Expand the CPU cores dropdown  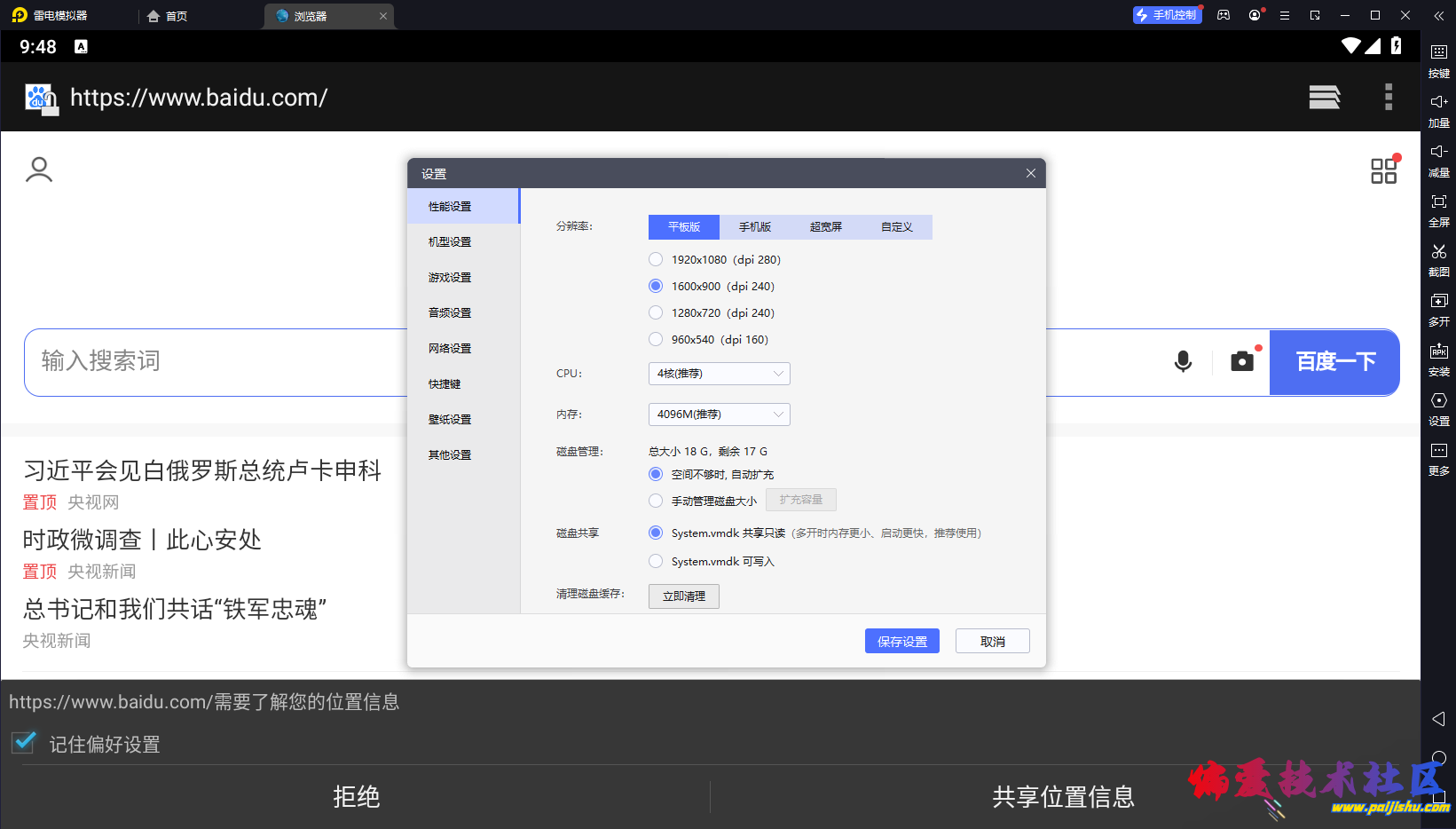click(x=719, y=374)
